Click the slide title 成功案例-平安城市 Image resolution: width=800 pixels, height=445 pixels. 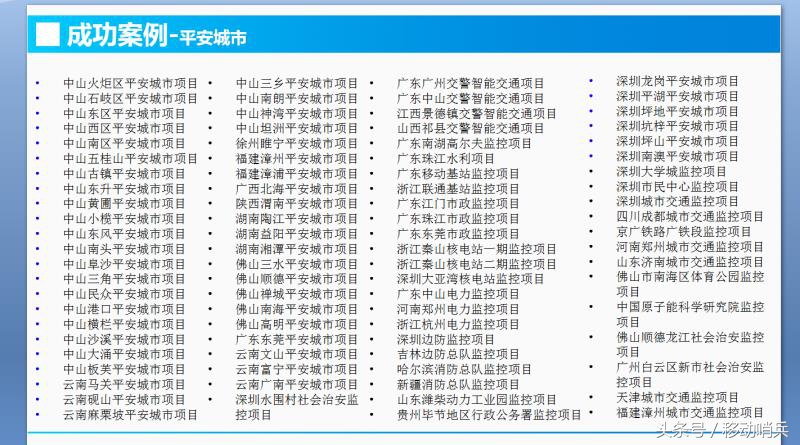coord(157,36)
